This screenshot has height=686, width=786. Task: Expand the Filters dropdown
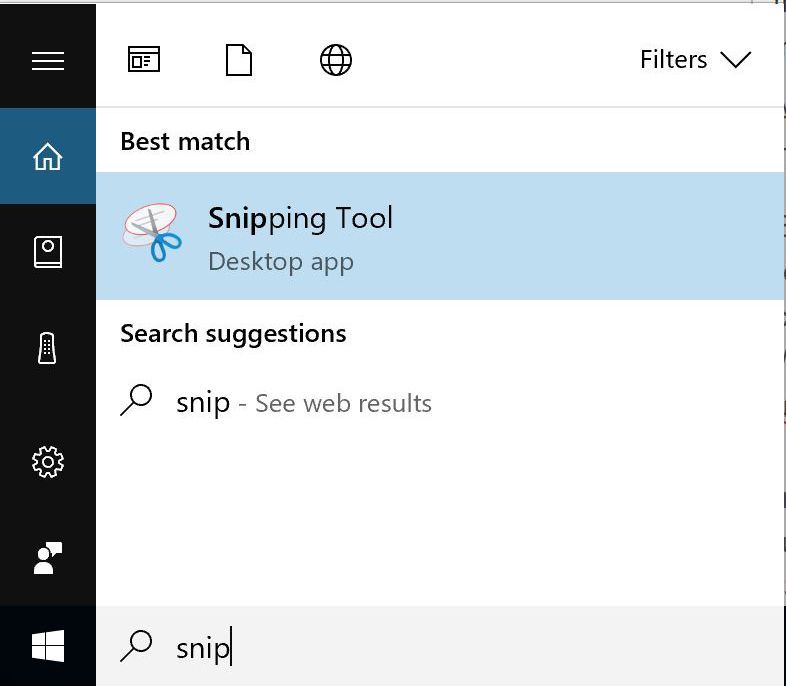point(695,60)
